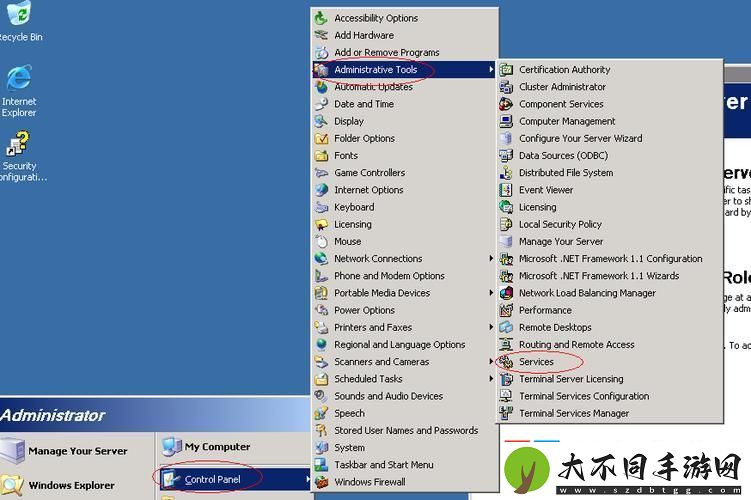Click the Folder Options icon
This screenshot has width=751, height=500.
[x=321, y=138]
